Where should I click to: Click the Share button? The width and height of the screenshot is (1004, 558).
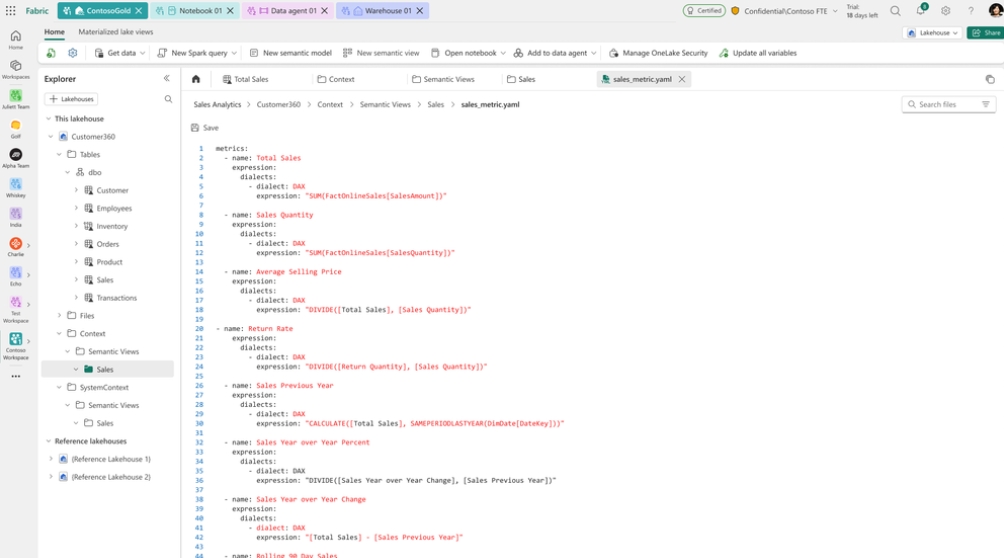click(985, 33)
